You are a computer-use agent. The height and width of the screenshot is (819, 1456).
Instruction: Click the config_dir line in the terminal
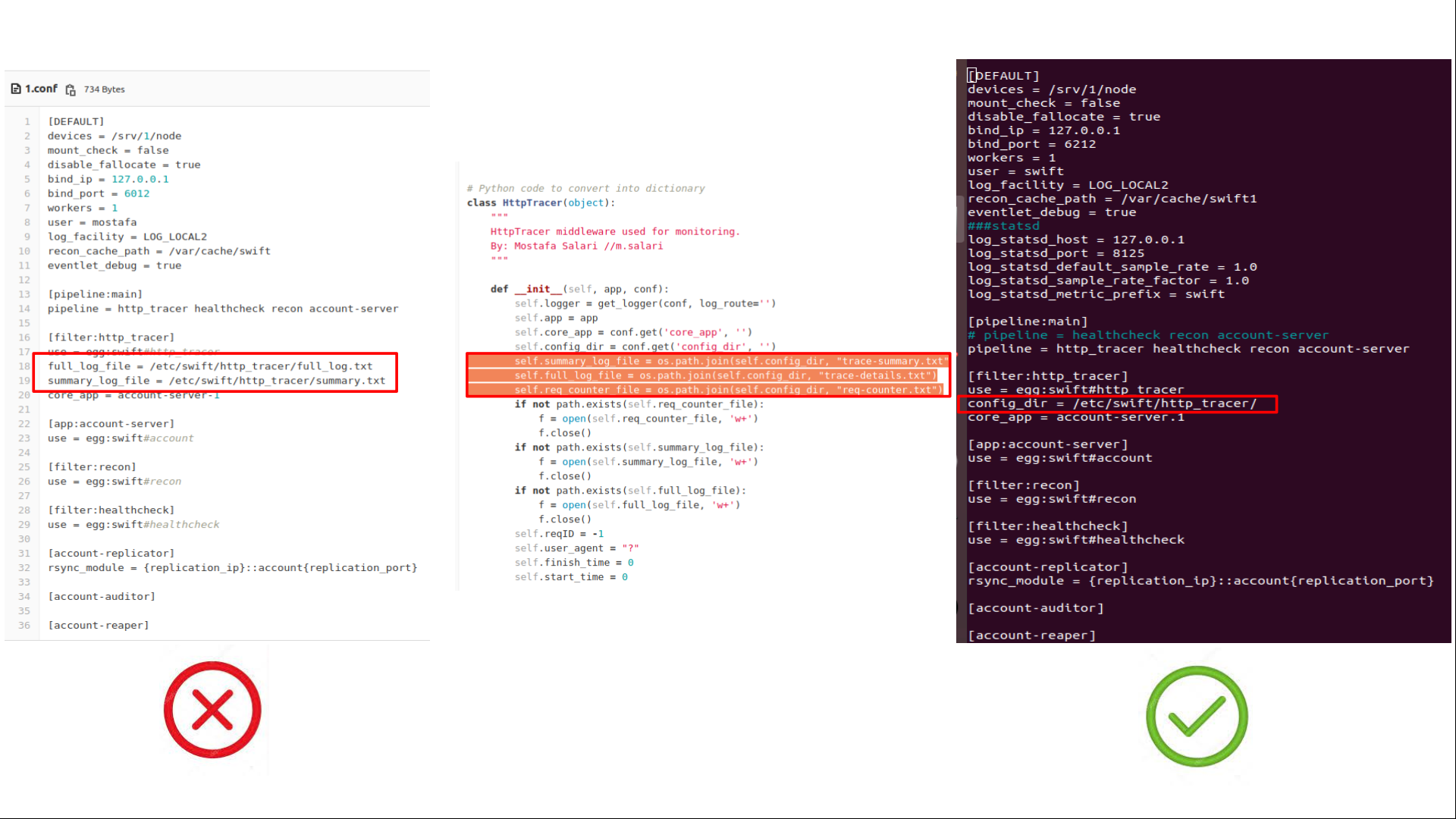pyautogui.click(x=1112, y=403)
